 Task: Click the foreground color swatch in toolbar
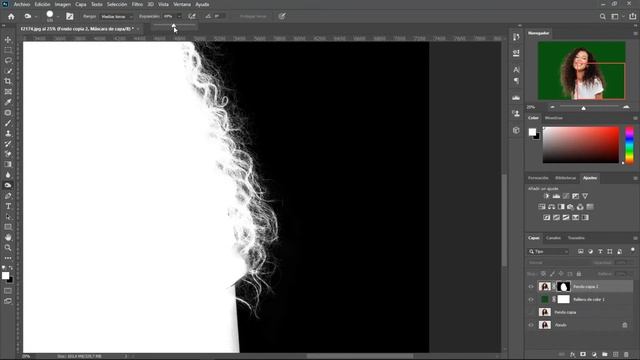click(5, 276)
